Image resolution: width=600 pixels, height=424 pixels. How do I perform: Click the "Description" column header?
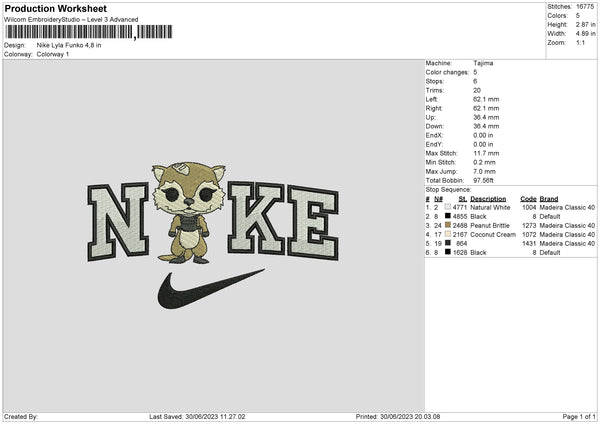(x=488, y=199)
